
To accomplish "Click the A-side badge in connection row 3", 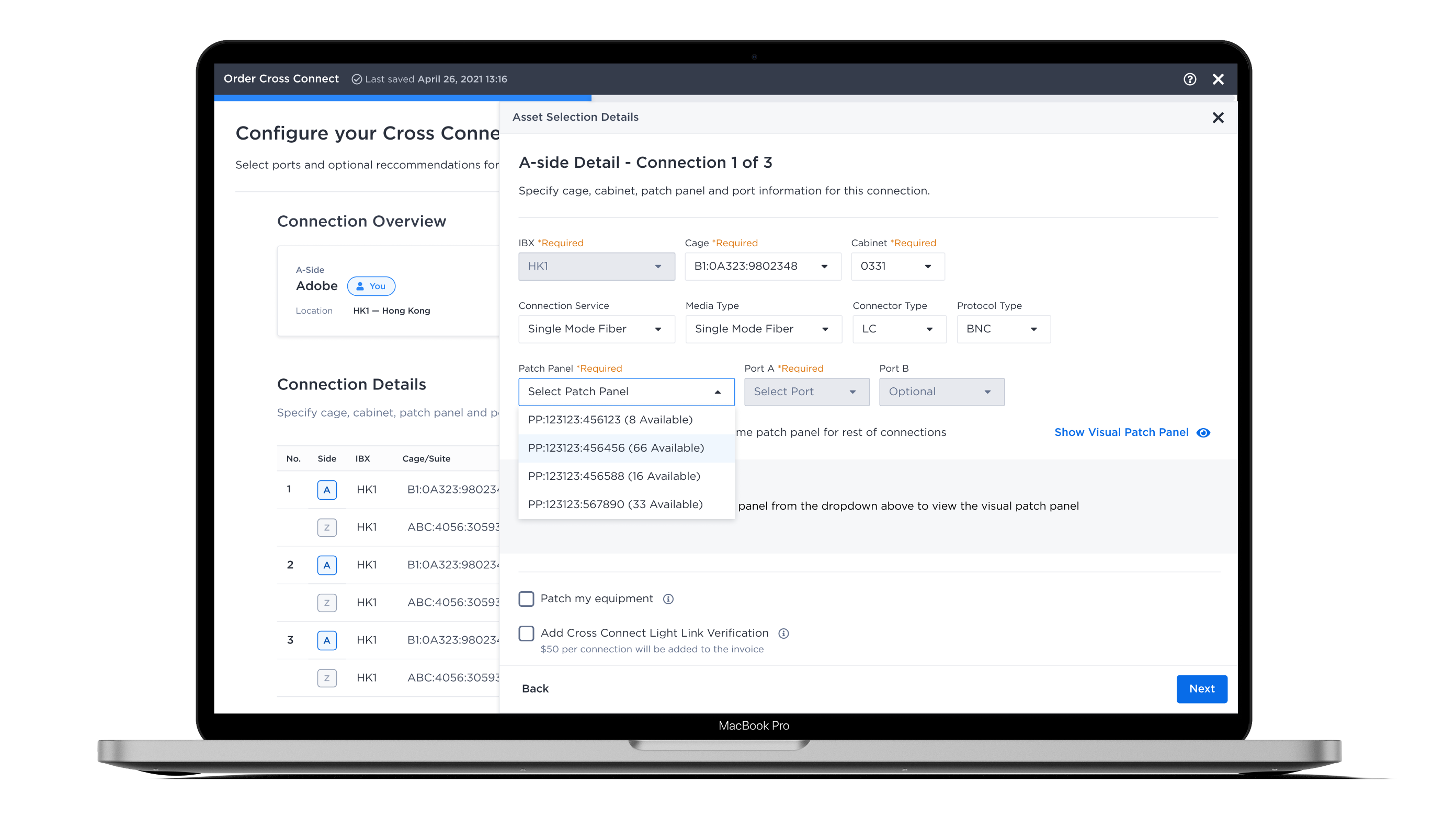I will pyautogui.click(x=327, y=640).
